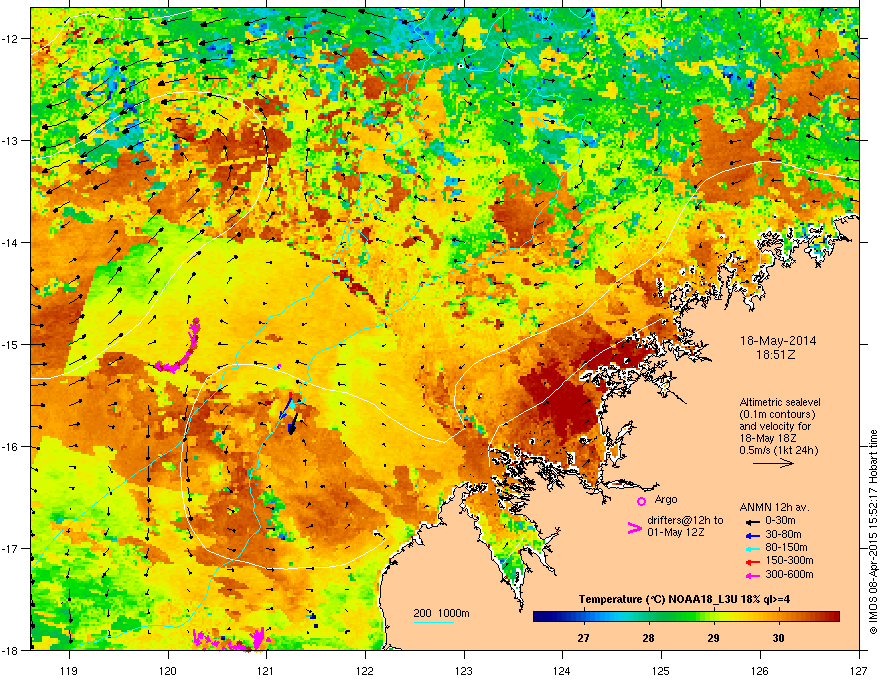Screen dimensions: 880x680
Task: Click the '(0.1m contours)' caption line
Action: coord(777,415)
